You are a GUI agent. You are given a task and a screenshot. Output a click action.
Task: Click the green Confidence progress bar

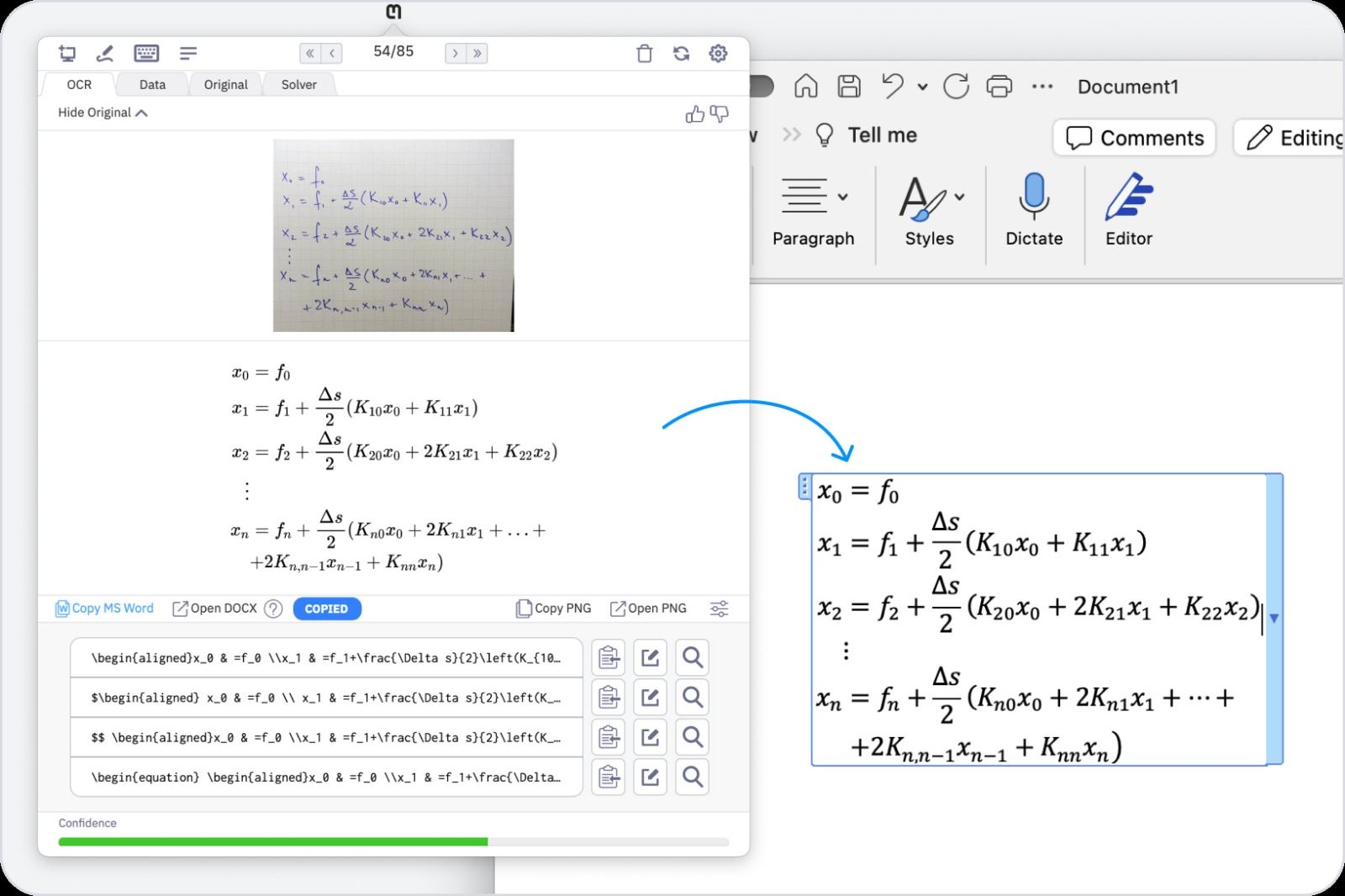(x=269, y=841)
